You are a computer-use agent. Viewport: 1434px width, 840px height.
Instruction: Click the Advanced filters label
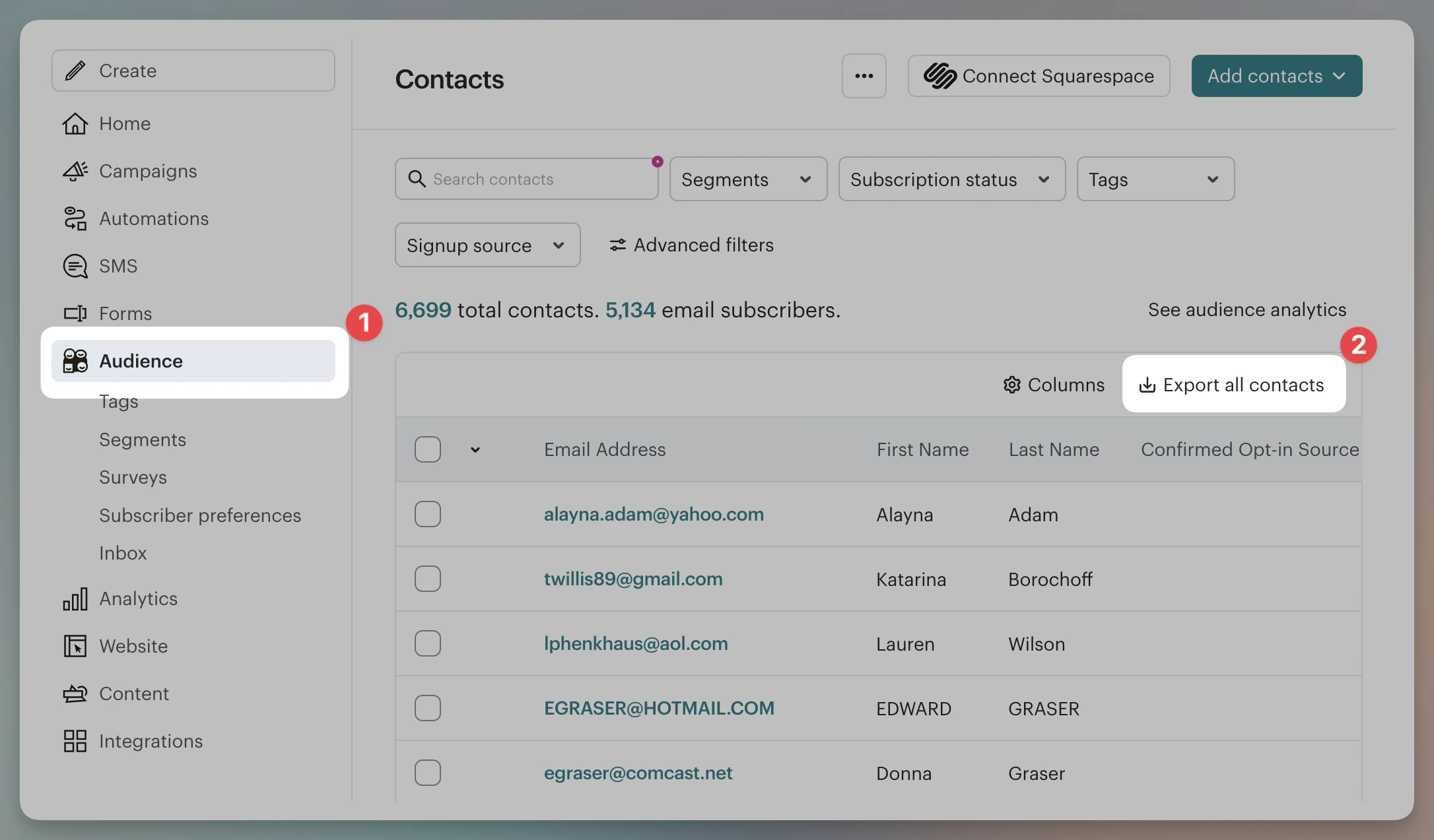tap(704, 245)
